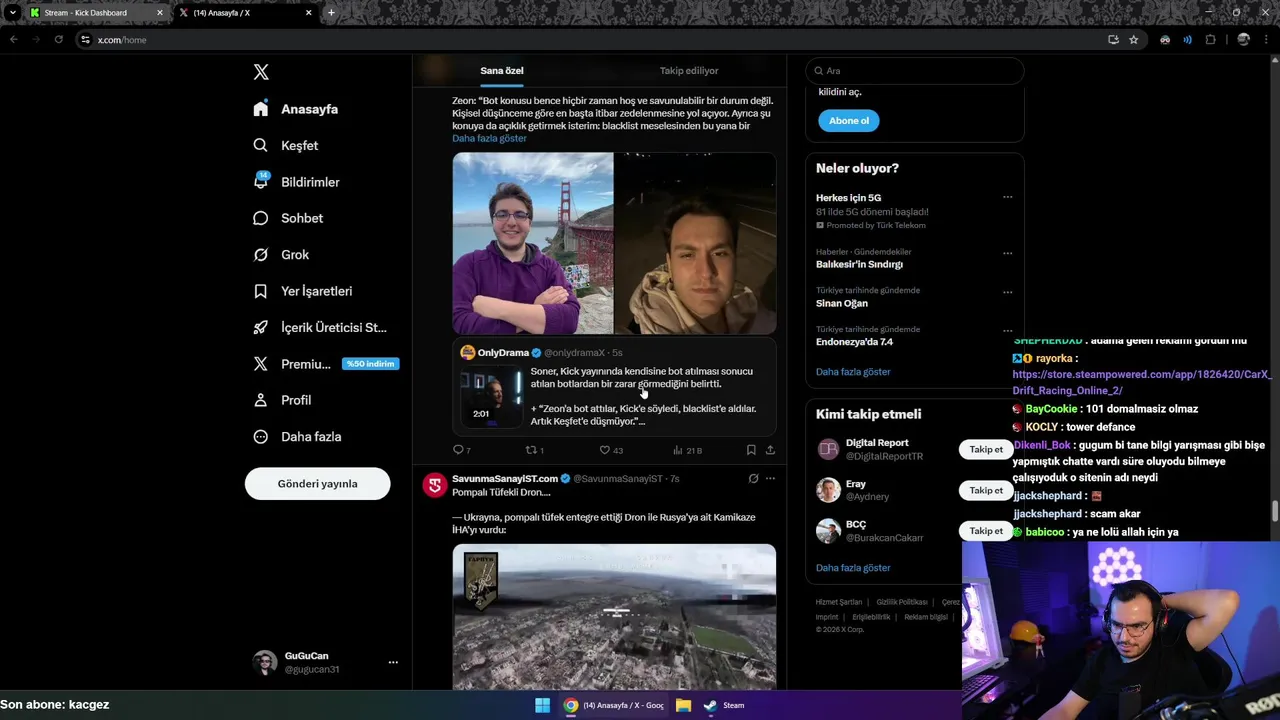
Task: Open the browser extensions puzzle icon
Action: click(1211, 40)
